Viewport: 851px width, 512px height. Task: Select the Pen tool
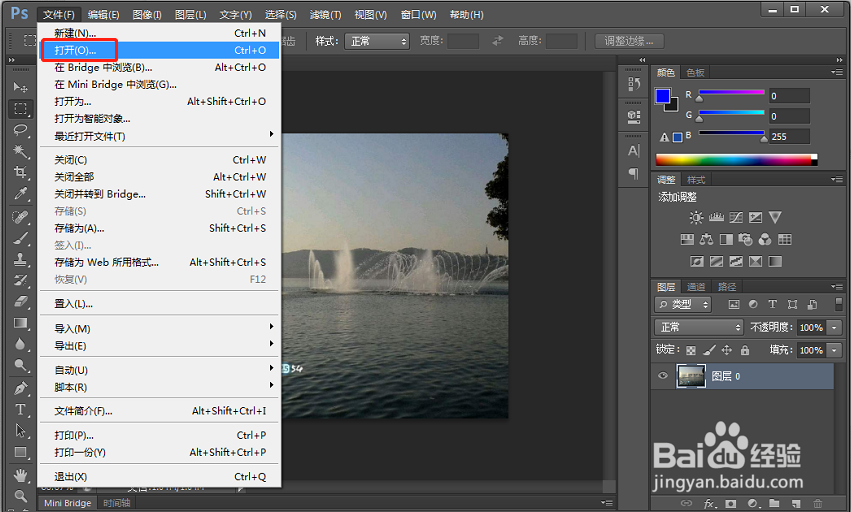[x=21, y=388]
